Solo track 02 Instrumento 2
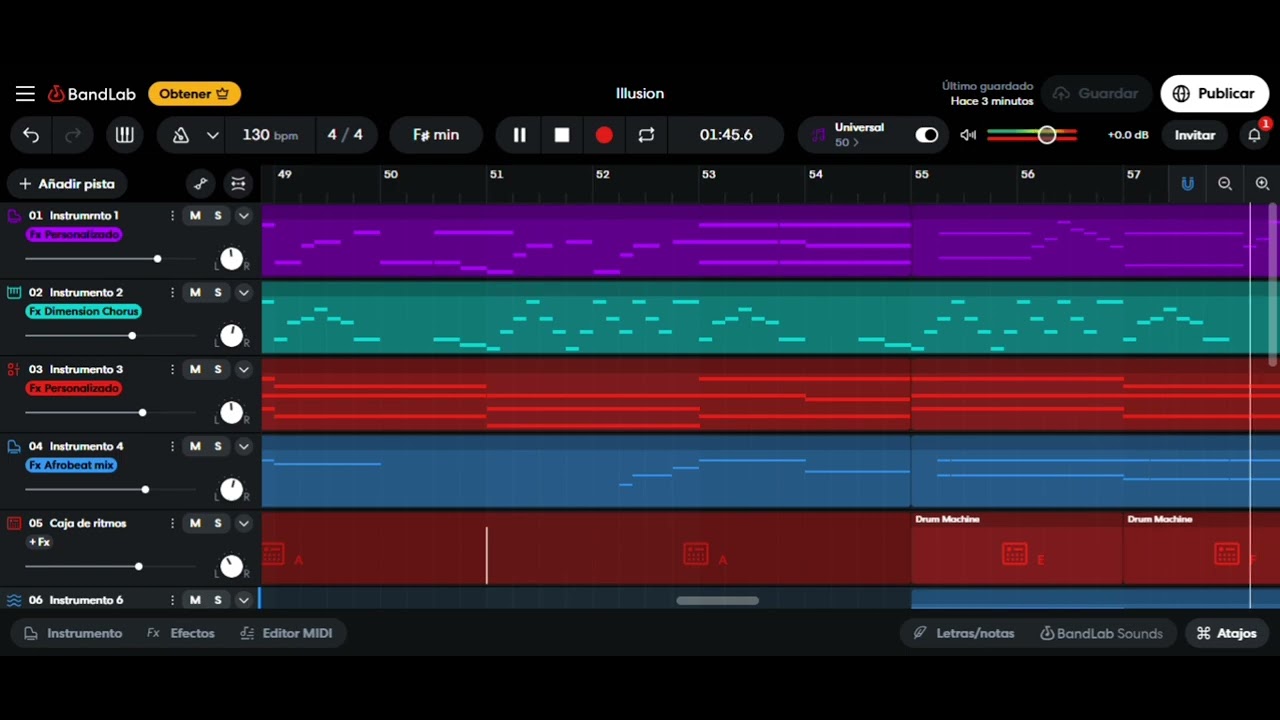This screenshot has width=1280, height=720. coord(218,293)
